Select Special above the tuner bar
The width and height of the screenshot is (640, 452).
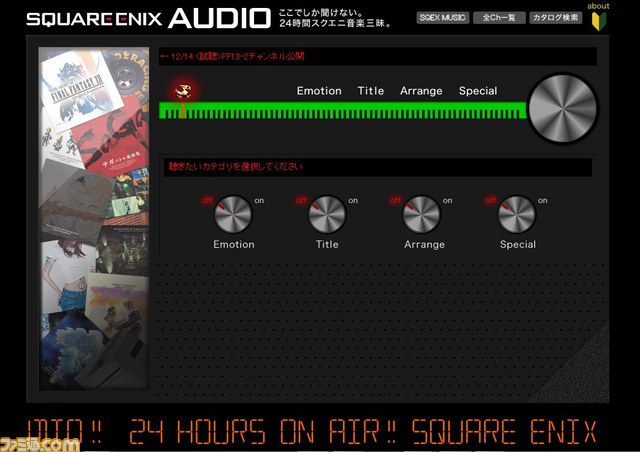click(x=478, y=91)
